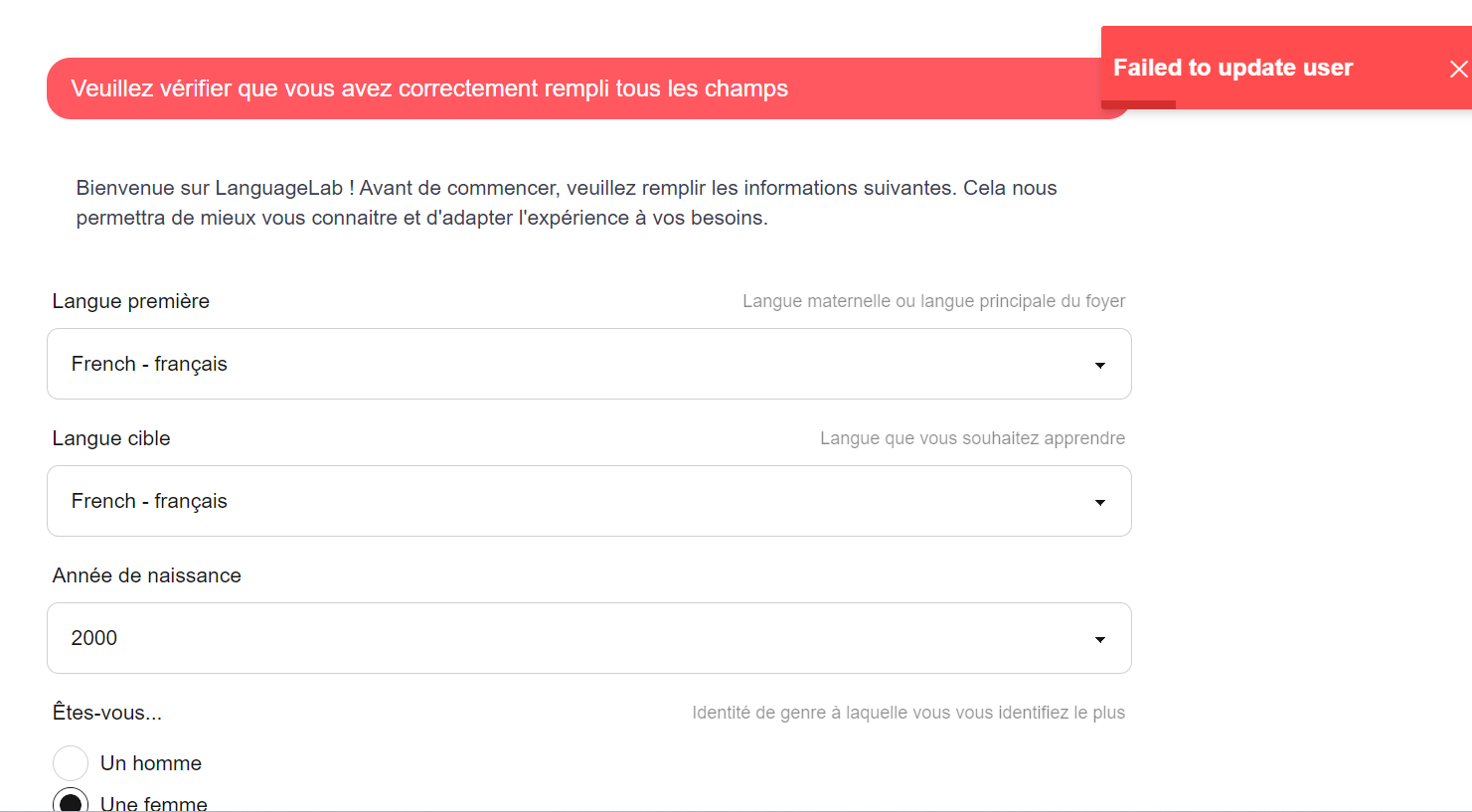Click the 'Langue cible' field label
1472x812 pixels.
(111, 438)
